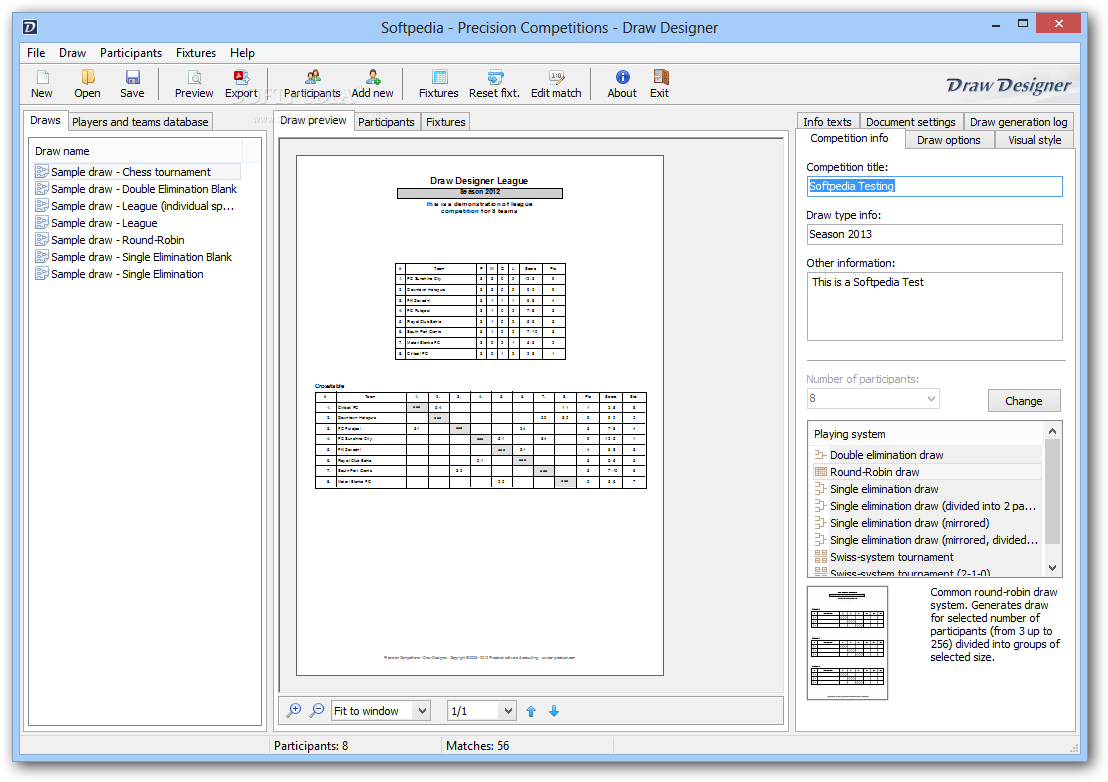This screenshot has height=782, width=1108.
Task: Open the Visual style tab
Action: (1035, 140)
